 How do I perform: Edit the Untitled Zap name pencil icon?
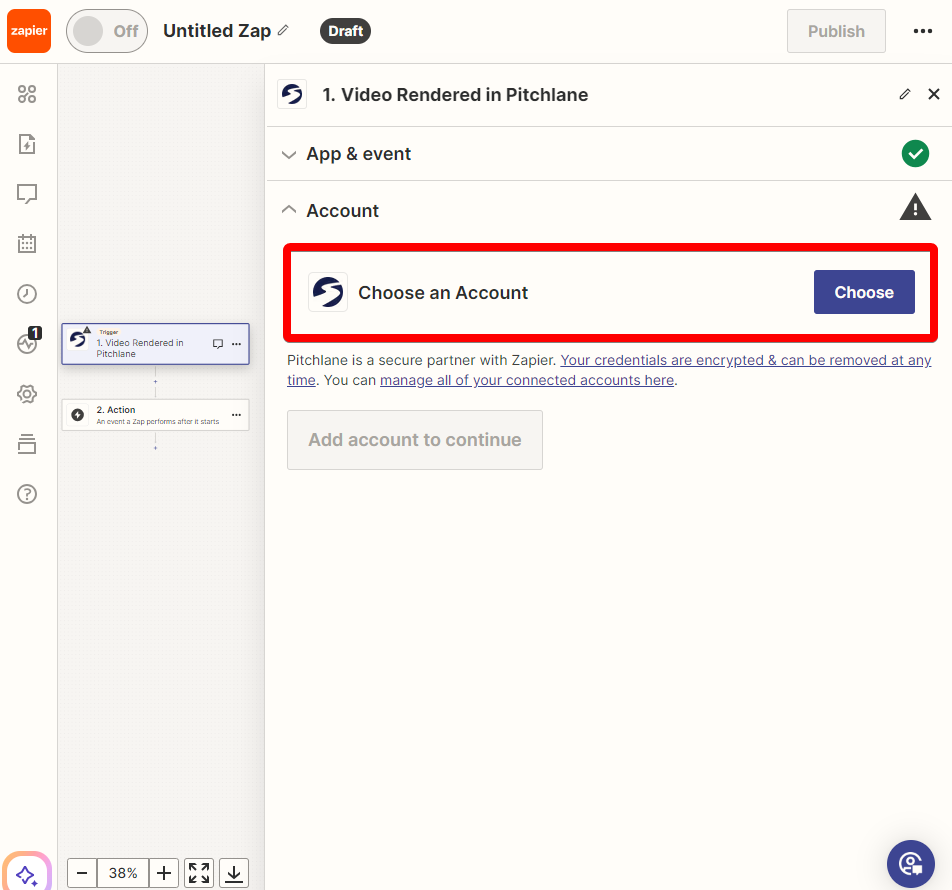tap(283, 30)
